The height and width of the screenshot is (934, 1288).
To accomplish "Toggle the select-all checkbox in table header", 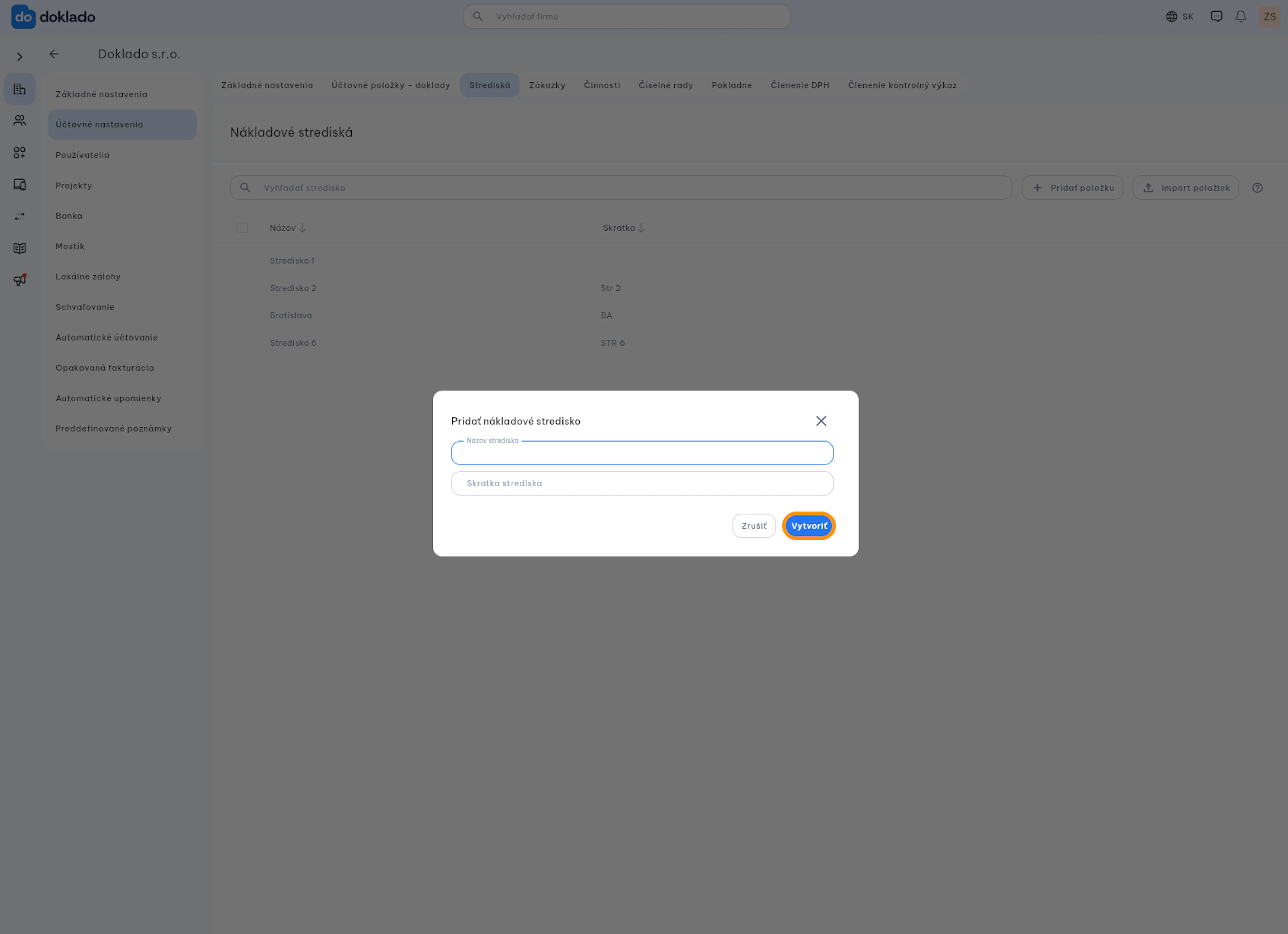I will 242,228.
